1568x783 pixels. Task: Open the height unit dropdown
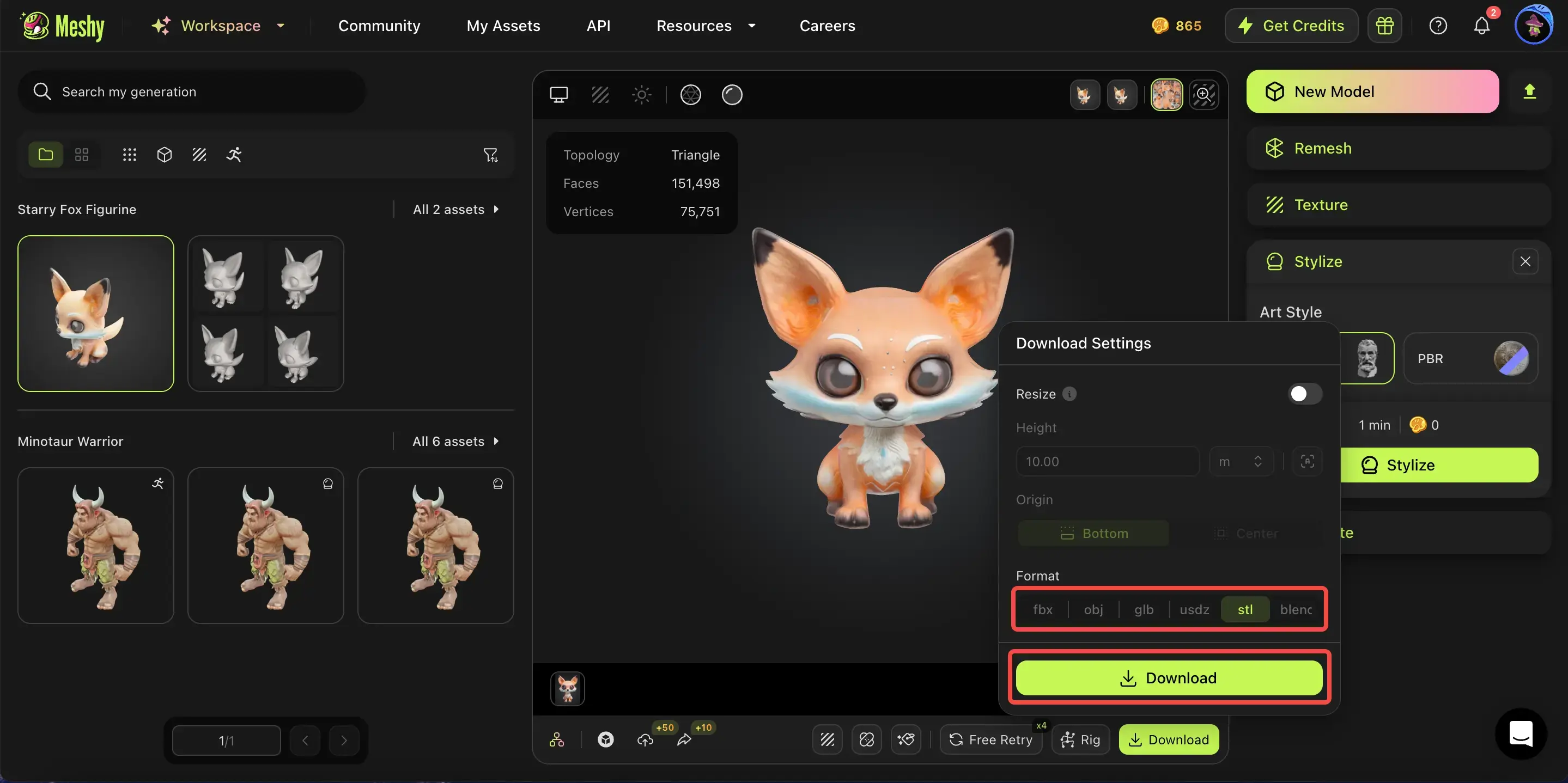[1240, 461]
